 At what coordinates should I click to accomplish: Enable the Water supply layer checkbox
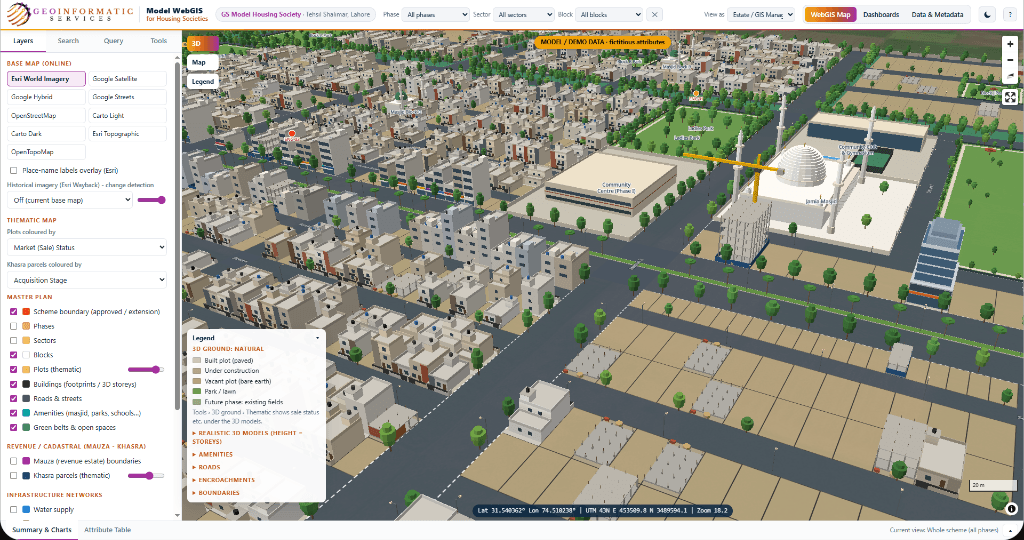[13, 509]
